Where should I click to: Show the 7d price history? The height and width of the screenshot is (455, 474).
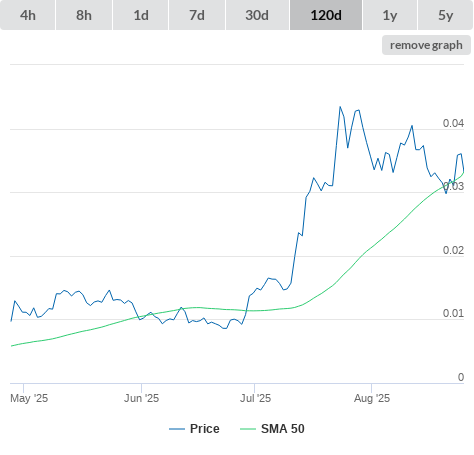(x=197, y=15)
